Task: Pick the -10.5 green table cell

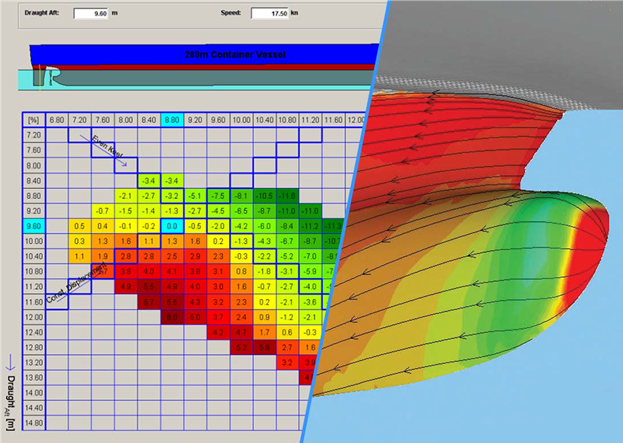Action: coord(263,195)
